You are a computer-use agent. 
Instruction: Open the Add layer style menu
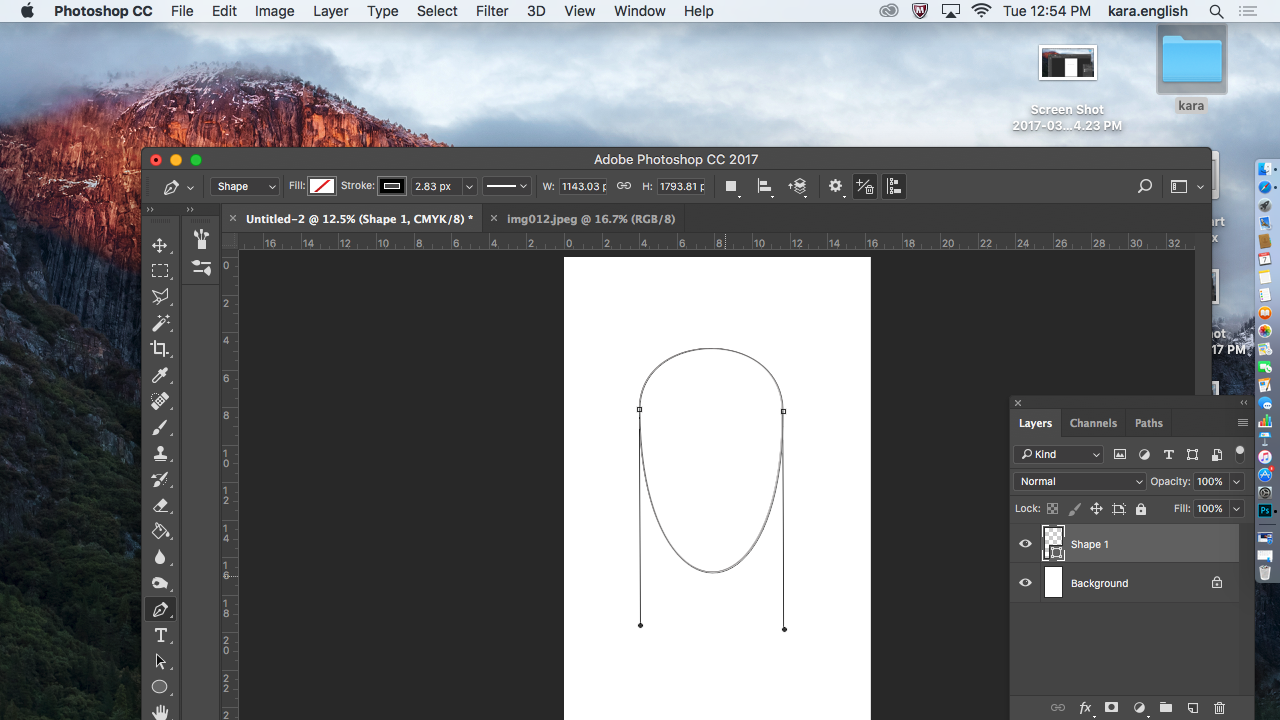point(1085,707)
